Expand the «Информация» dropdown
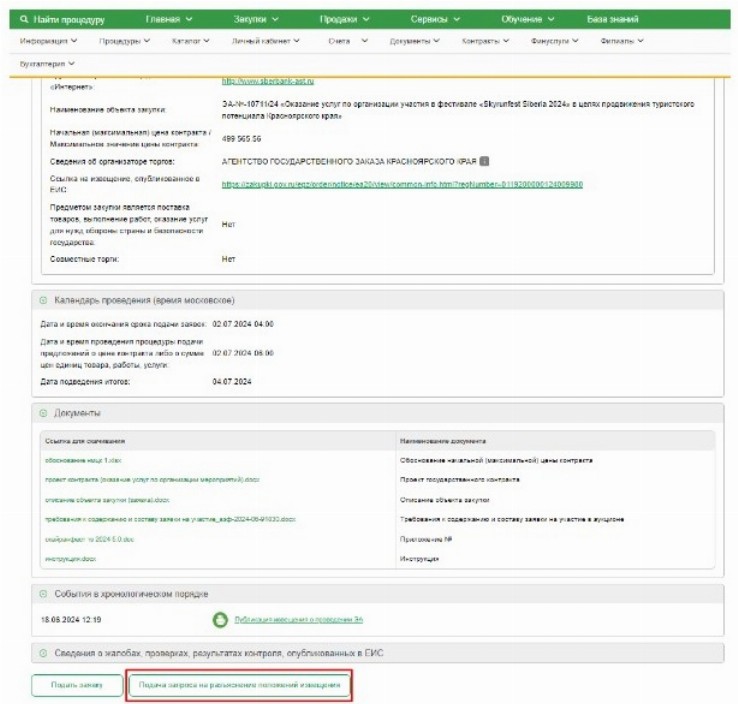Image resolution: width=738 pixels, height=704 pixels. (x=48, y=41)
